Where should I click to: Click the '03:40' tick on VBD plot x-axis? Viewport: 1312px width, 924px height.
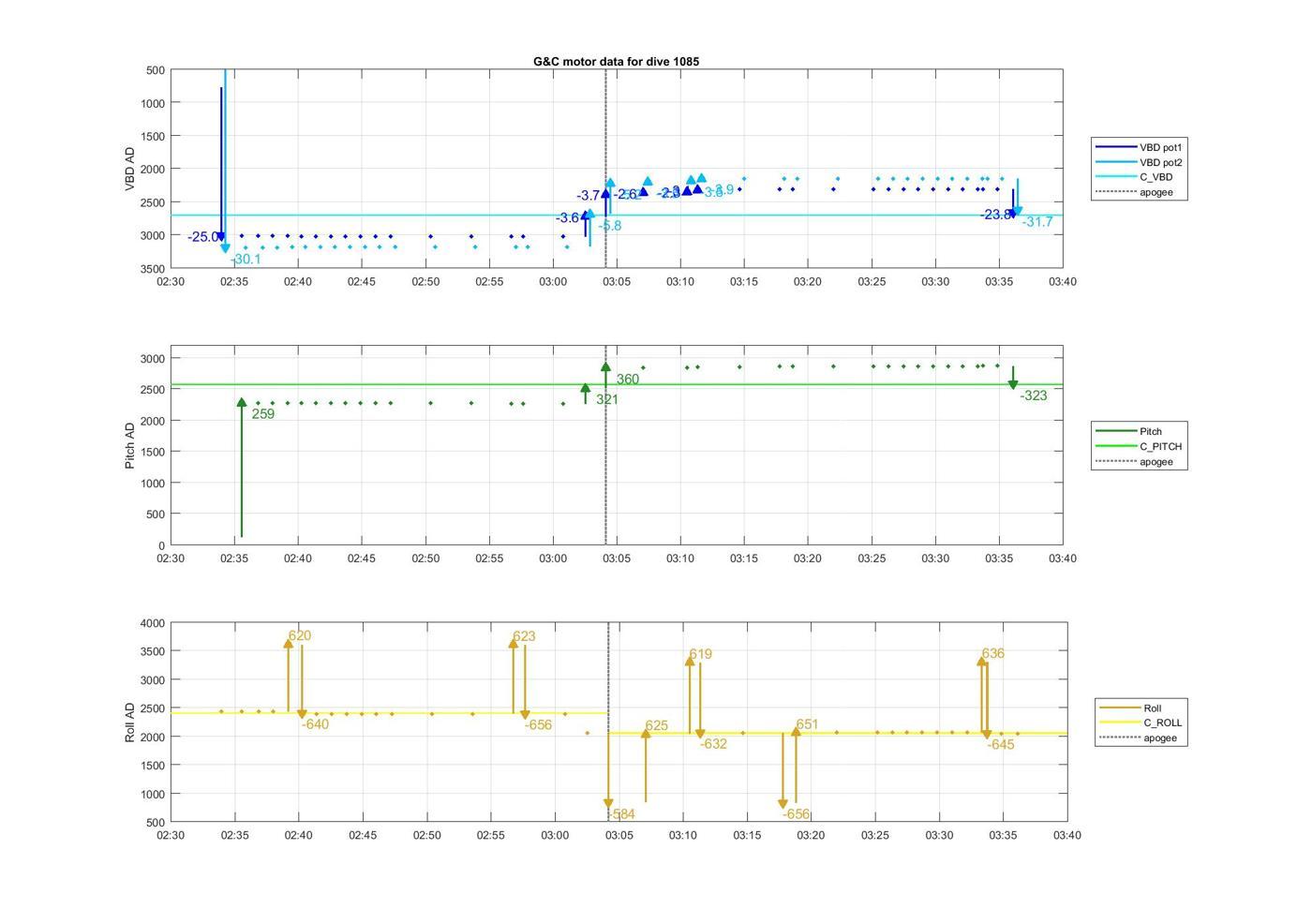click(x=1063, y=282)
